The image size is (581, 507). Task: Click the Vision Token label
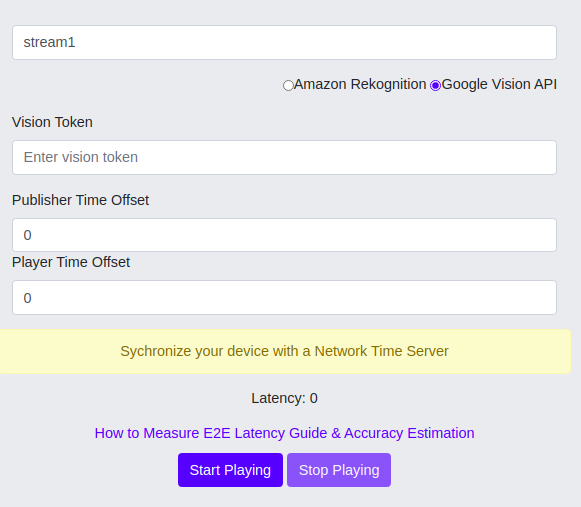point(52,122)
